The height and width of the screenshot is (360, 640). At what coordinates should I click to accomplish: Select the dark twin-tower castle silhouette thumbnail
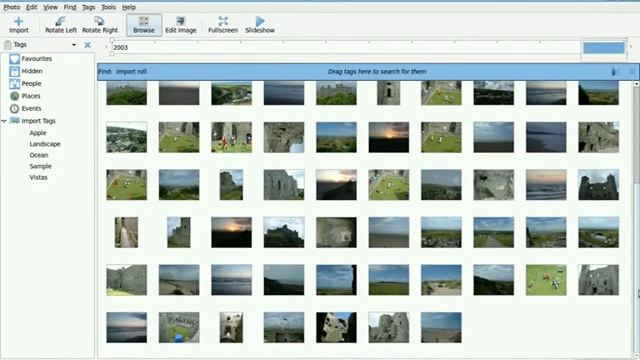pyautogui.click(x=598, y=185)
